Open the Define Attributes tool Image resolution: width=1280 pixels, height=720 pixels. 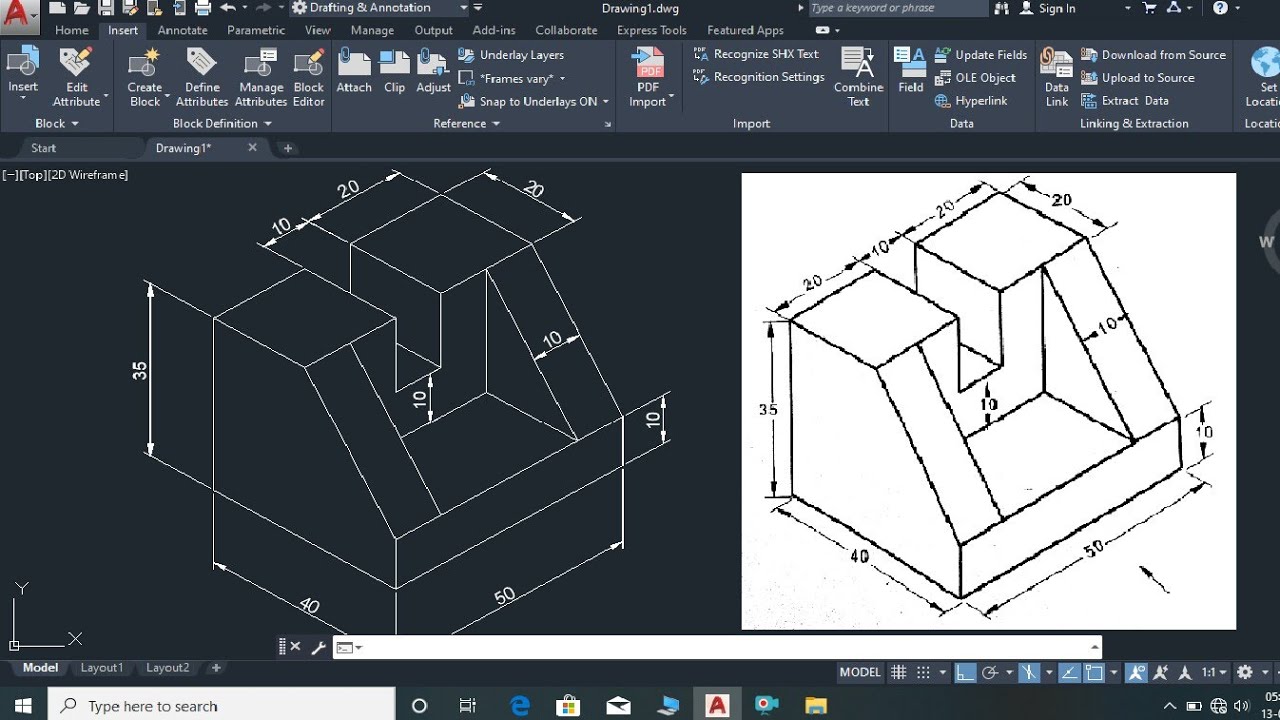(202, 77)
